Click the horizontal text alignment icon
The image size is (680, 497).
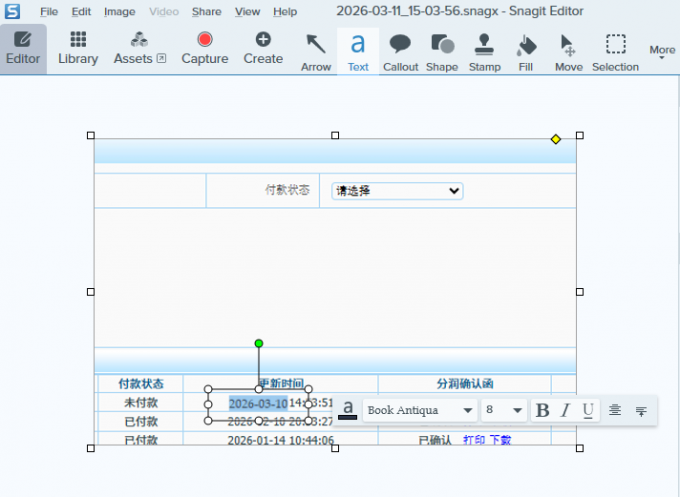[x=615, y=410]
